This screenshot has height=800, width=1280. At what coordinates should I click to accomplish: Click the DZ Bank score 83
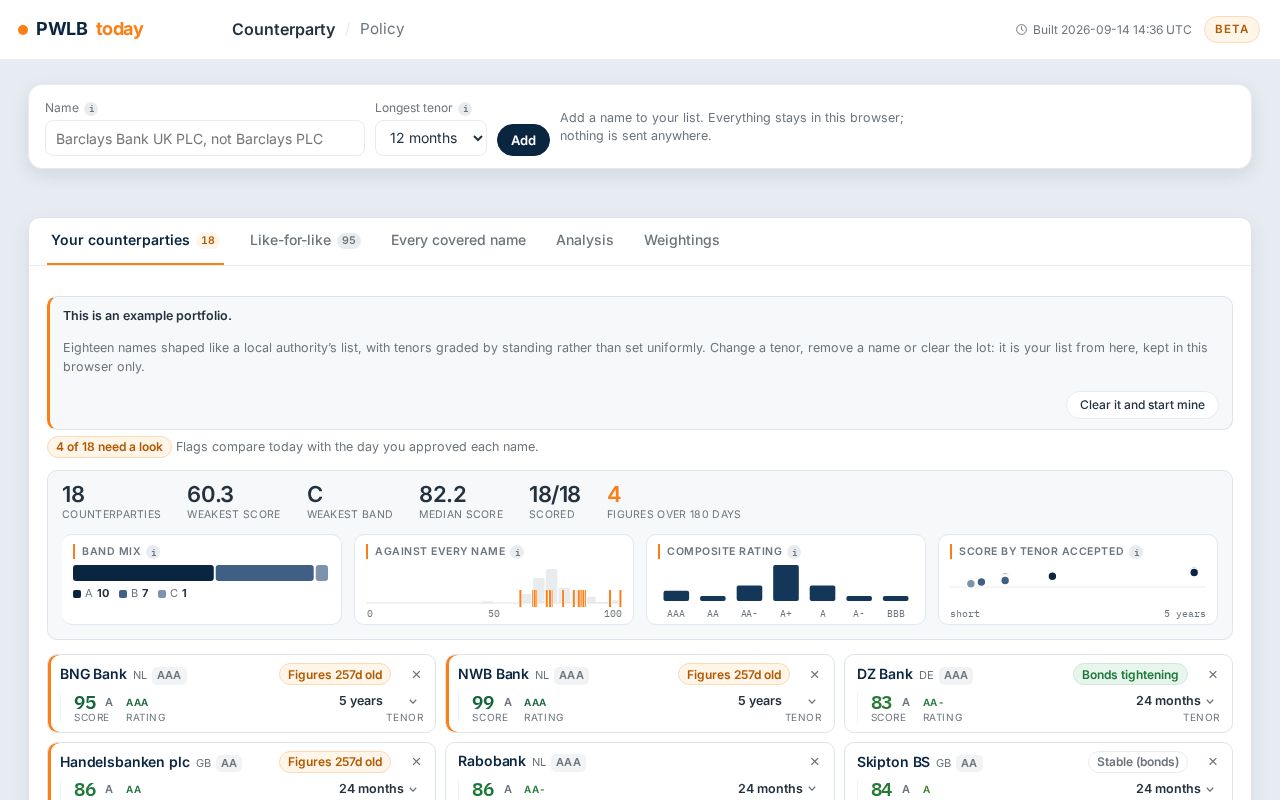[x=881, y=703]
